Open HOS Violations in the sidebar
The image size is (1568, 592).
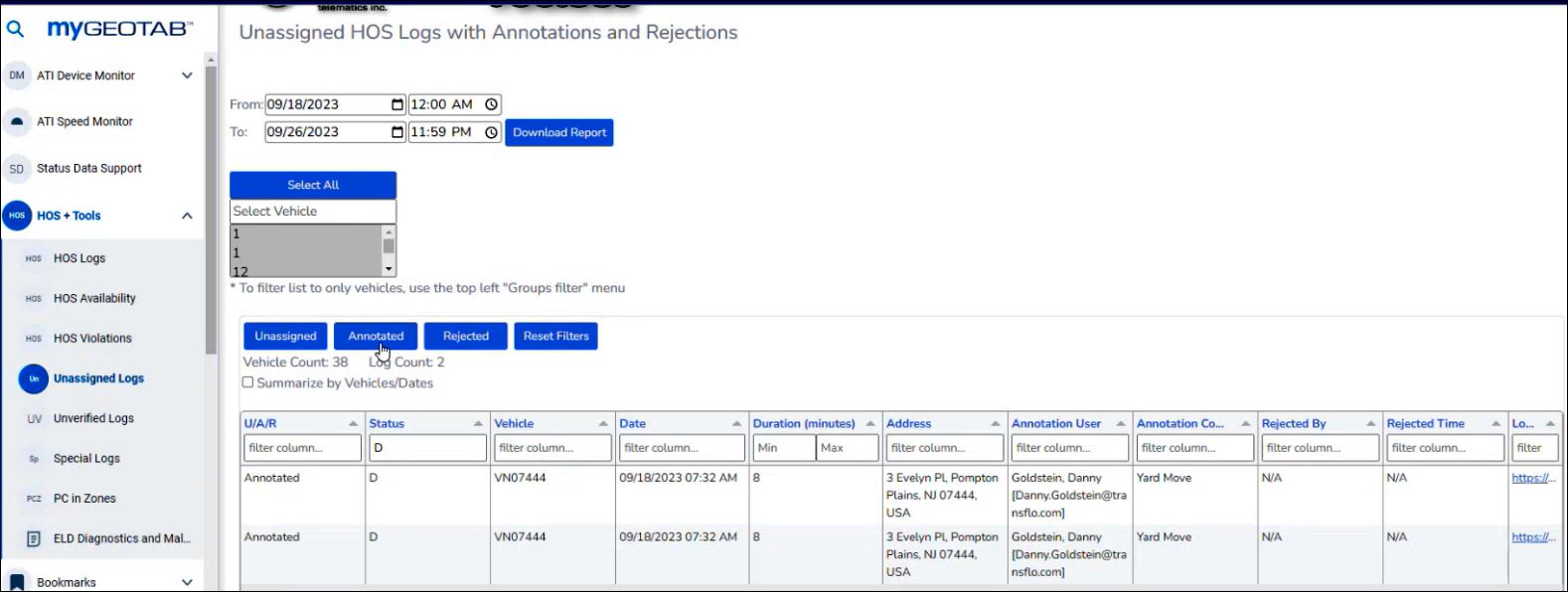[92, 339]
